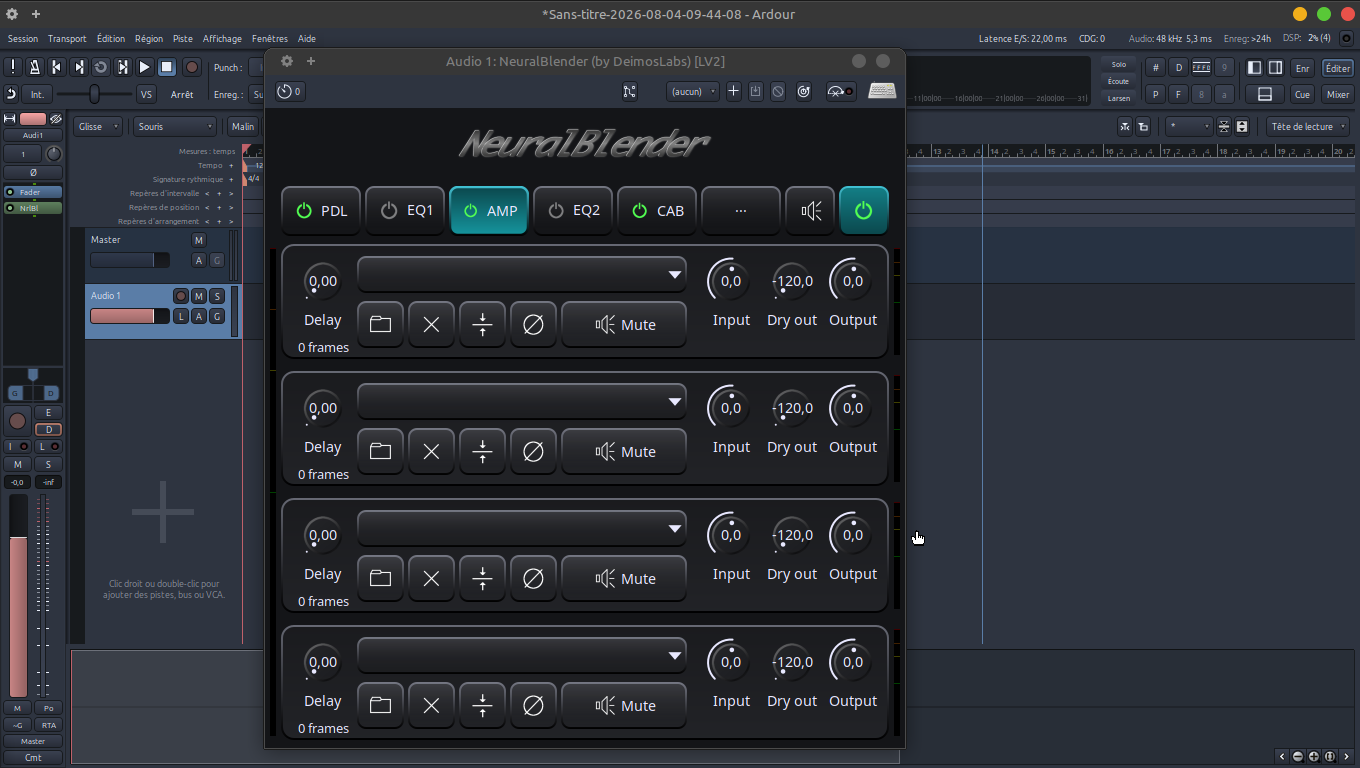Click the delete preset (crossed circle) icon

click(x=779, y=91)
